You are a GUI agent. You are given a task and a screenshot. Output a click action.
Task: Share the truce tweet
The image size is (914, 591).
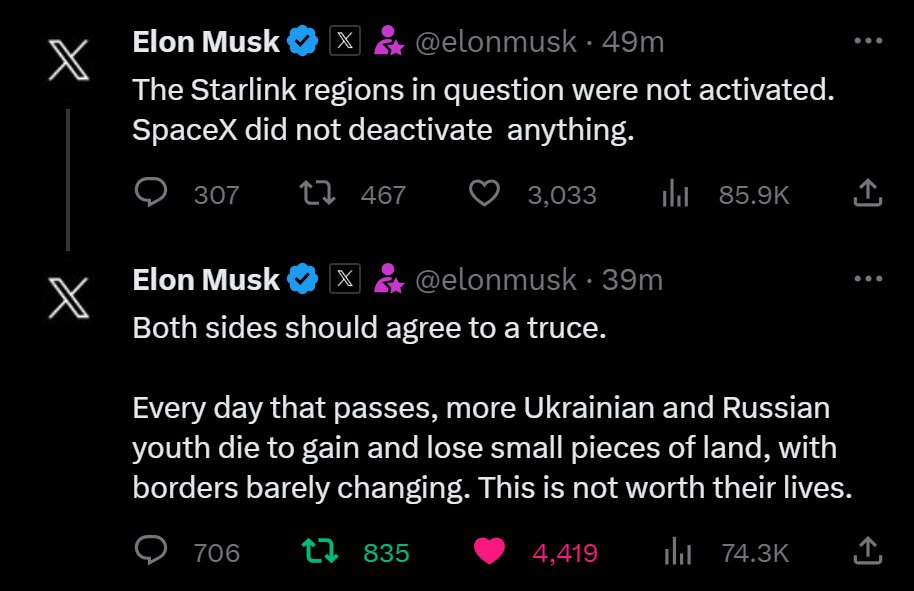click(x=866, y=551)
